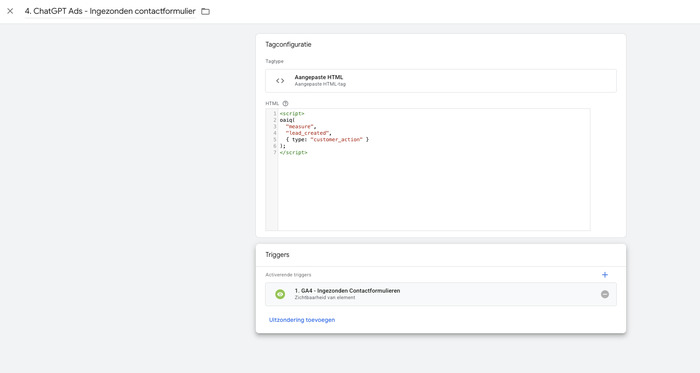Select the Aangepaste HTML tag type row

coord(441,81)
